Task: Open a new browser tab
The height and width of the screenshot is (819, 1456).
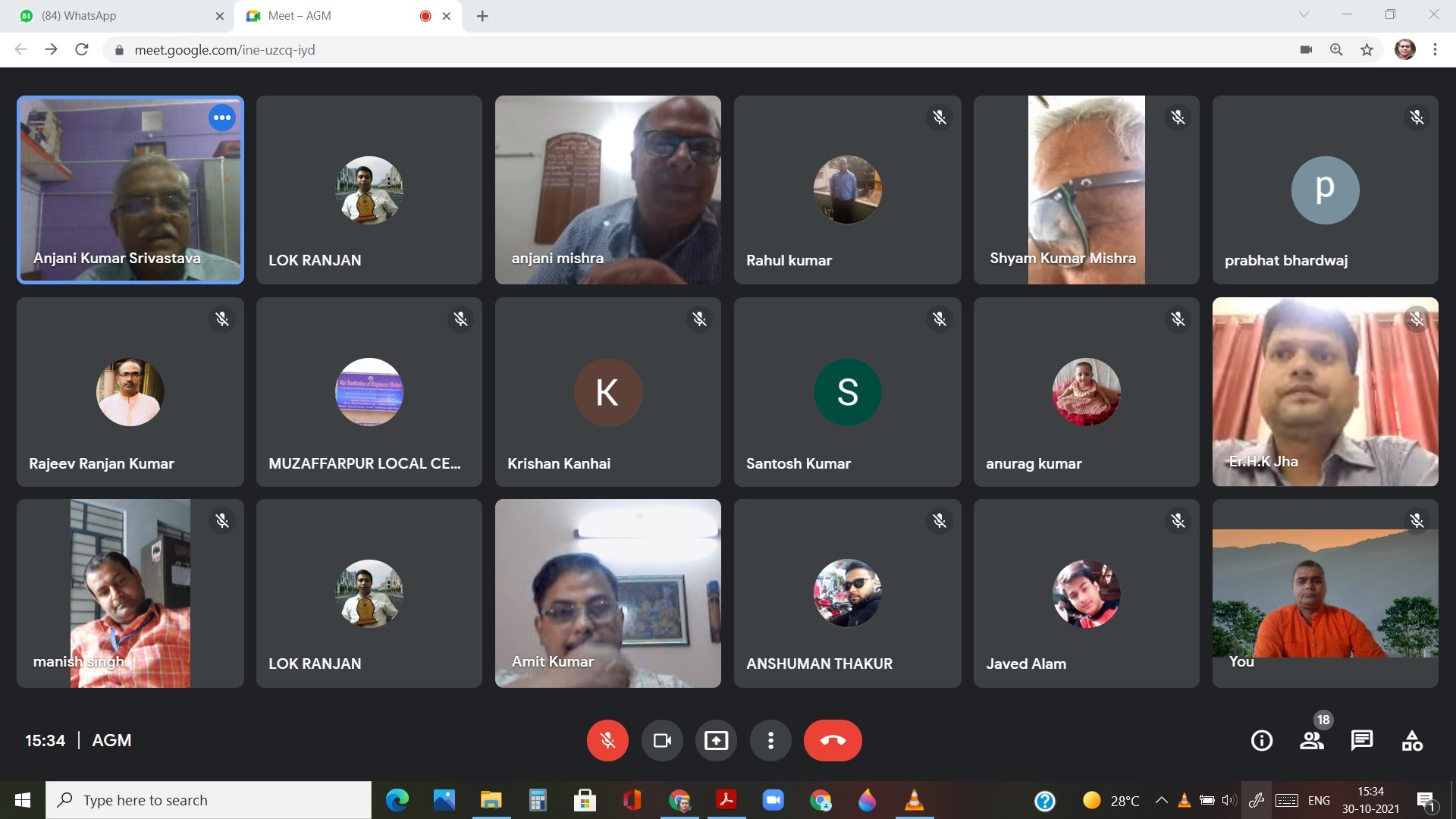Action: pos(482,16)
